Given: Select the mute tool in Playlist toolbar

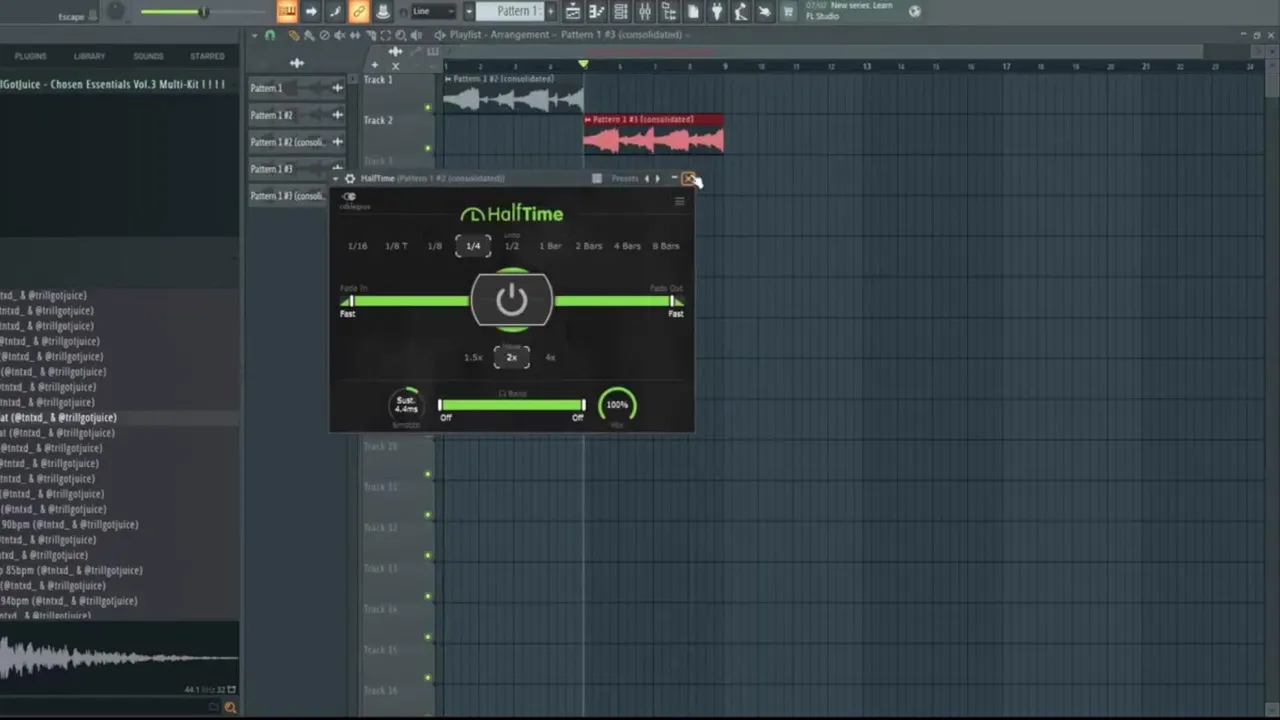Looking at the screenshot, I should point(339,35).
